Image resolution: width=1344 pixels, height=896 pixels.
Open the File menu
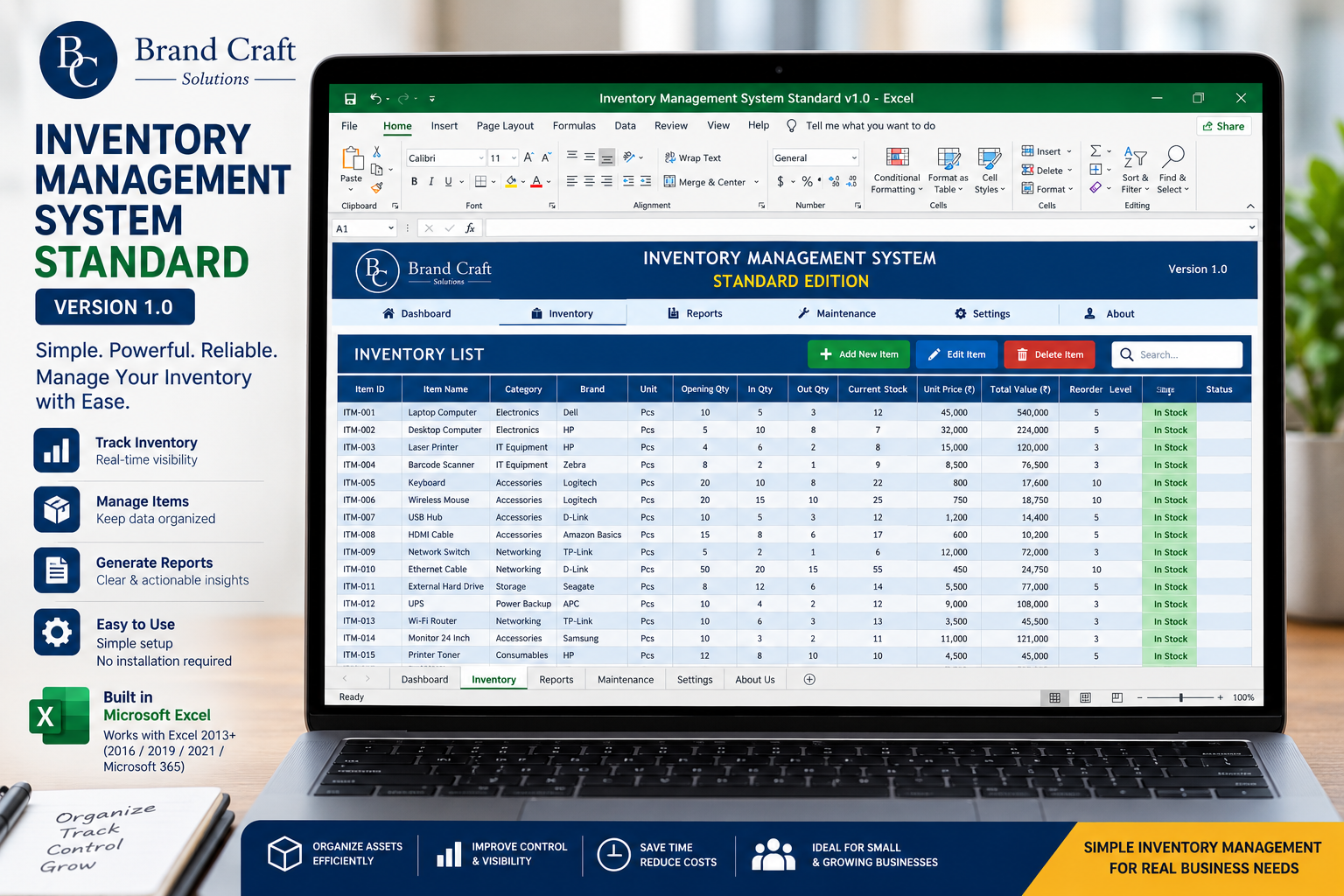pos(349,126)
